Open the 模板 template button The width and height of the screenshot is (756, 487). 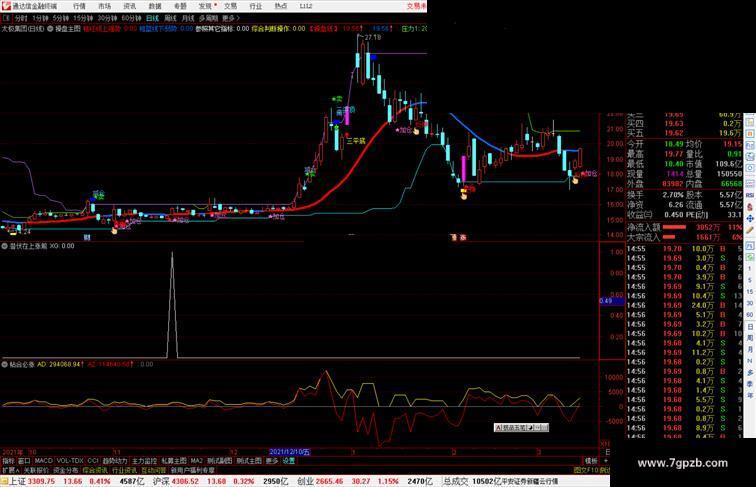coord(591,461)
